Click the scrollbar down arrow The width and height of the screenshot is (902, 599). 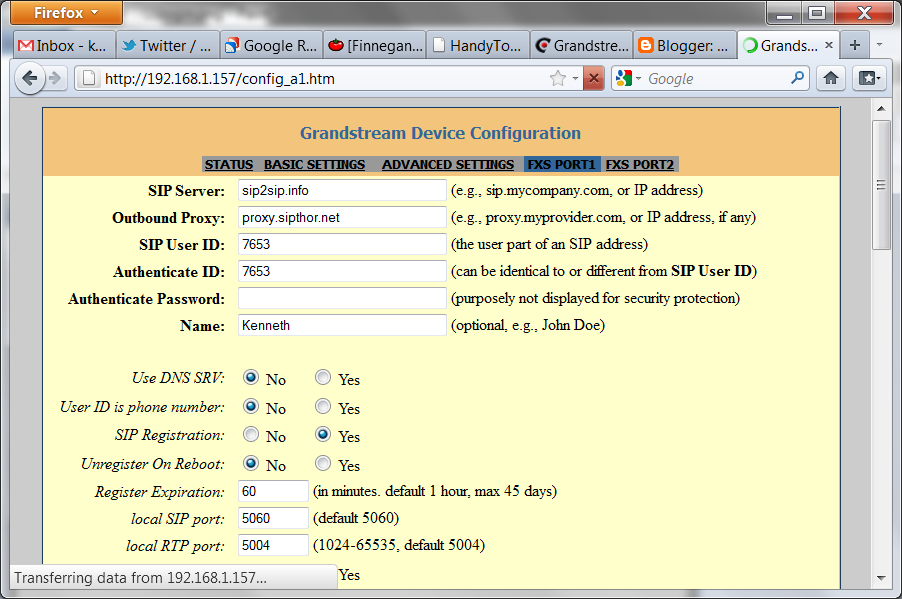881,578
